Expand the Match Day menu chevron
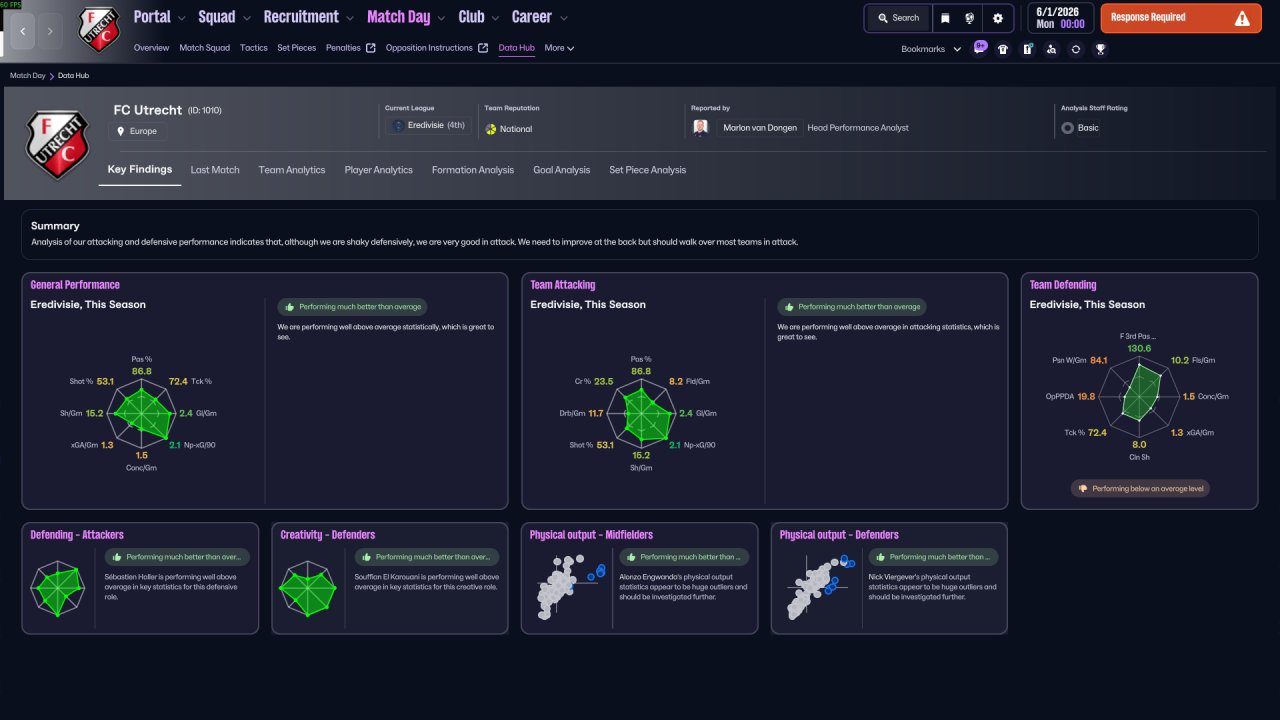 pyautogui.click(x=441, y=17)
